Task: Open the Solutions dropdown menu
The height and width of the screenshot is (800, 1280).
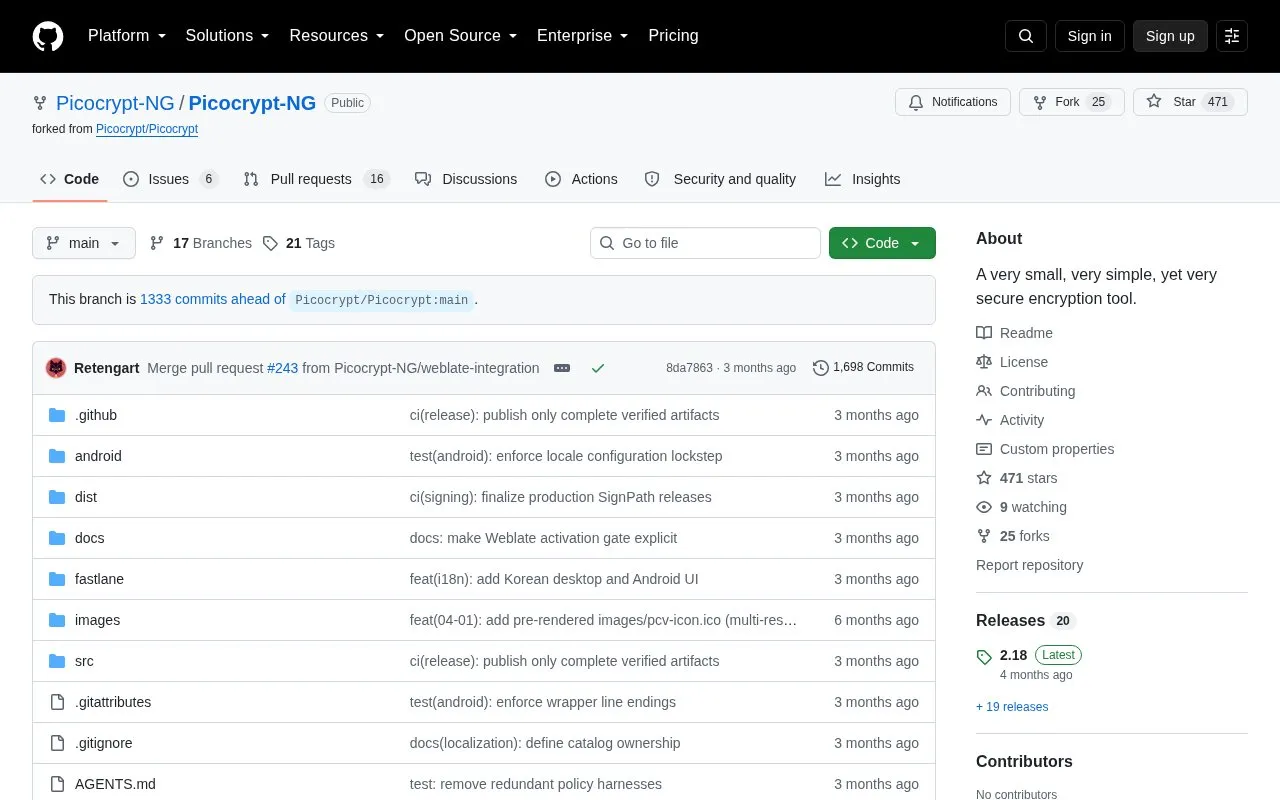Action: coord(228,36)
